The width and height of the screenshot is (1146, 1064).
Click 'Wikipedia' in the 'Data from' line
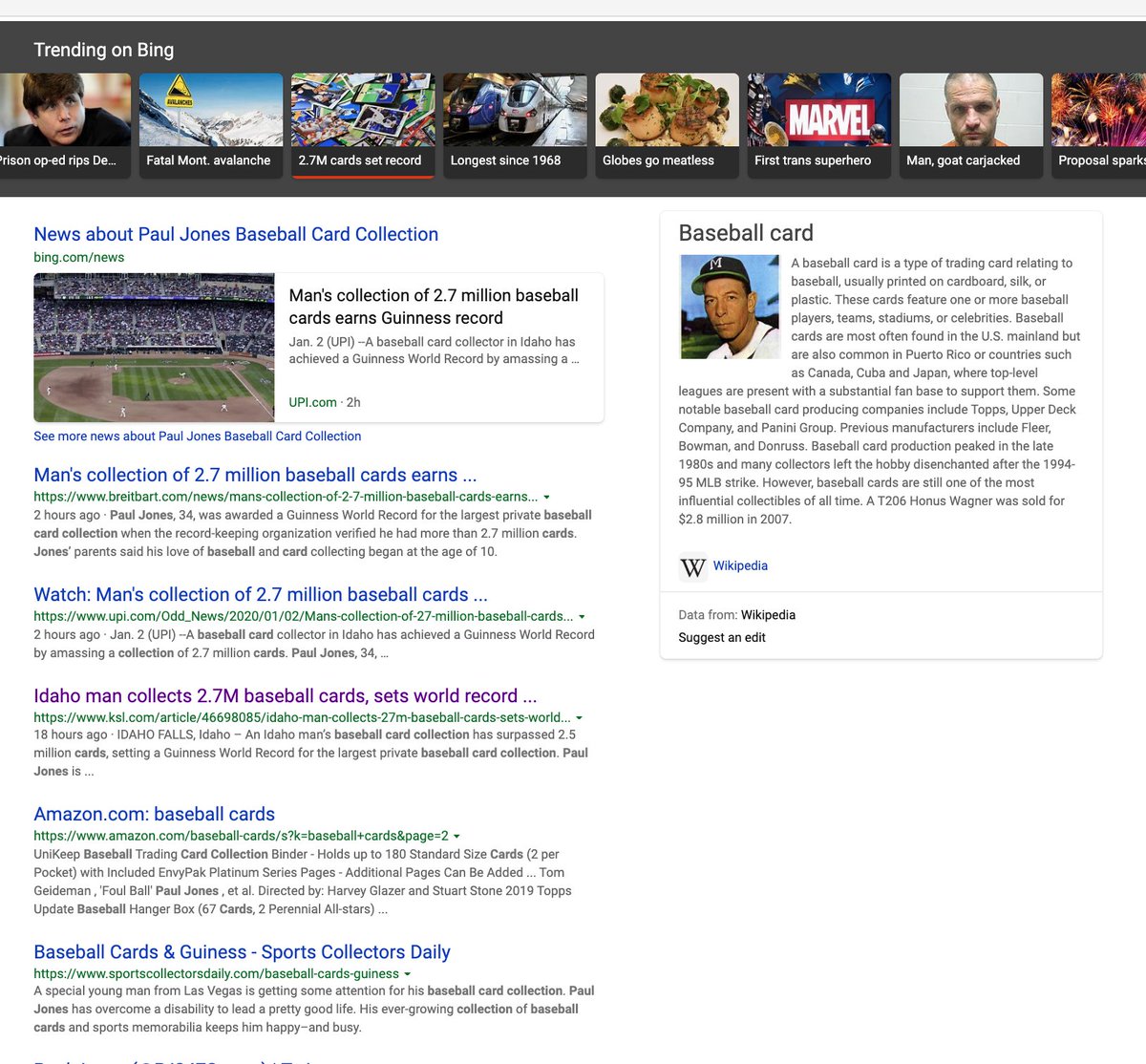(x=768, y=615)
